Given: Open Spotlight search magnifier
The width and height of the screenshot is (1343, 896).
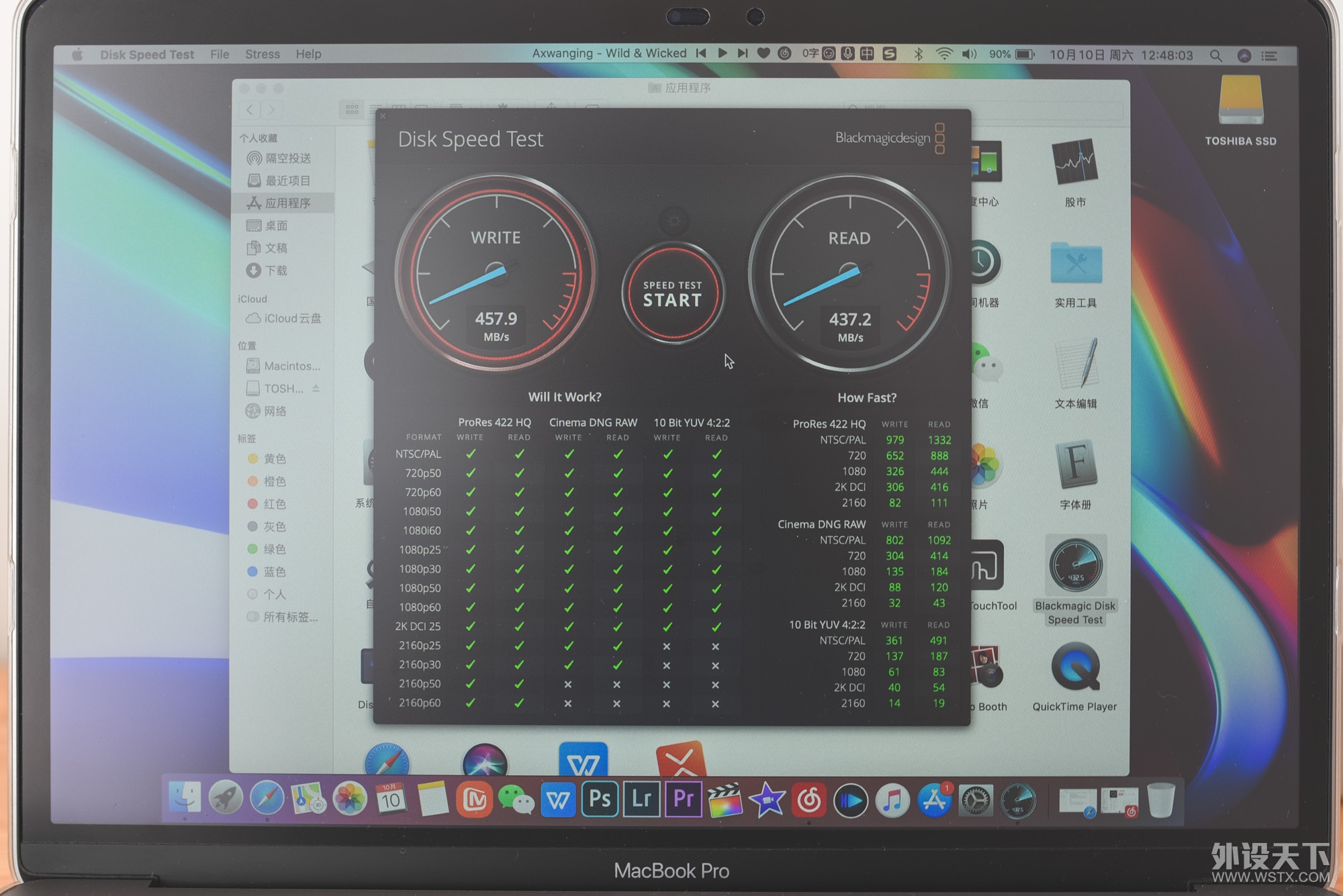Looking at the screenshot, I should [1216, 56].
